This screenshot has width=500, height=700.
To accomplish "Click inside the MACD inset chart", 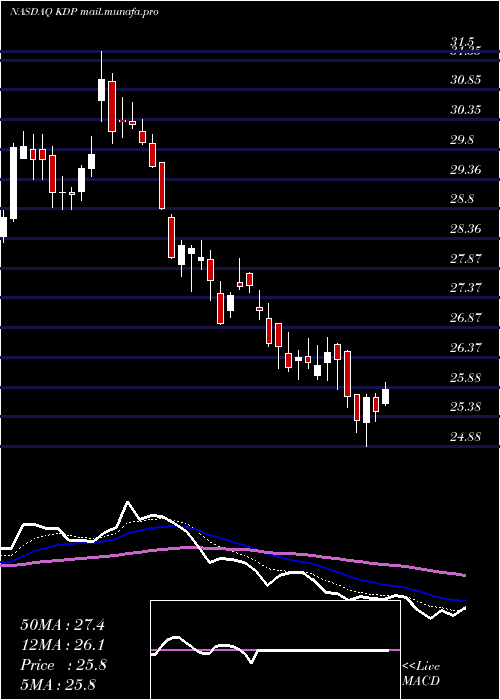I will (275, 650).
